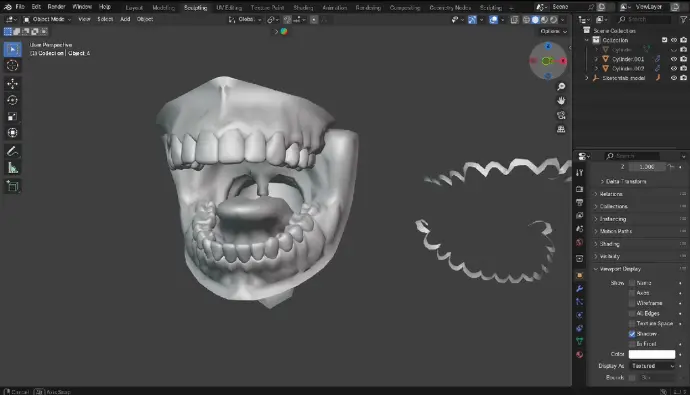This screenshot has width=690, height=395.
Task: Open the Material properties tab
Action: point(580,355)
